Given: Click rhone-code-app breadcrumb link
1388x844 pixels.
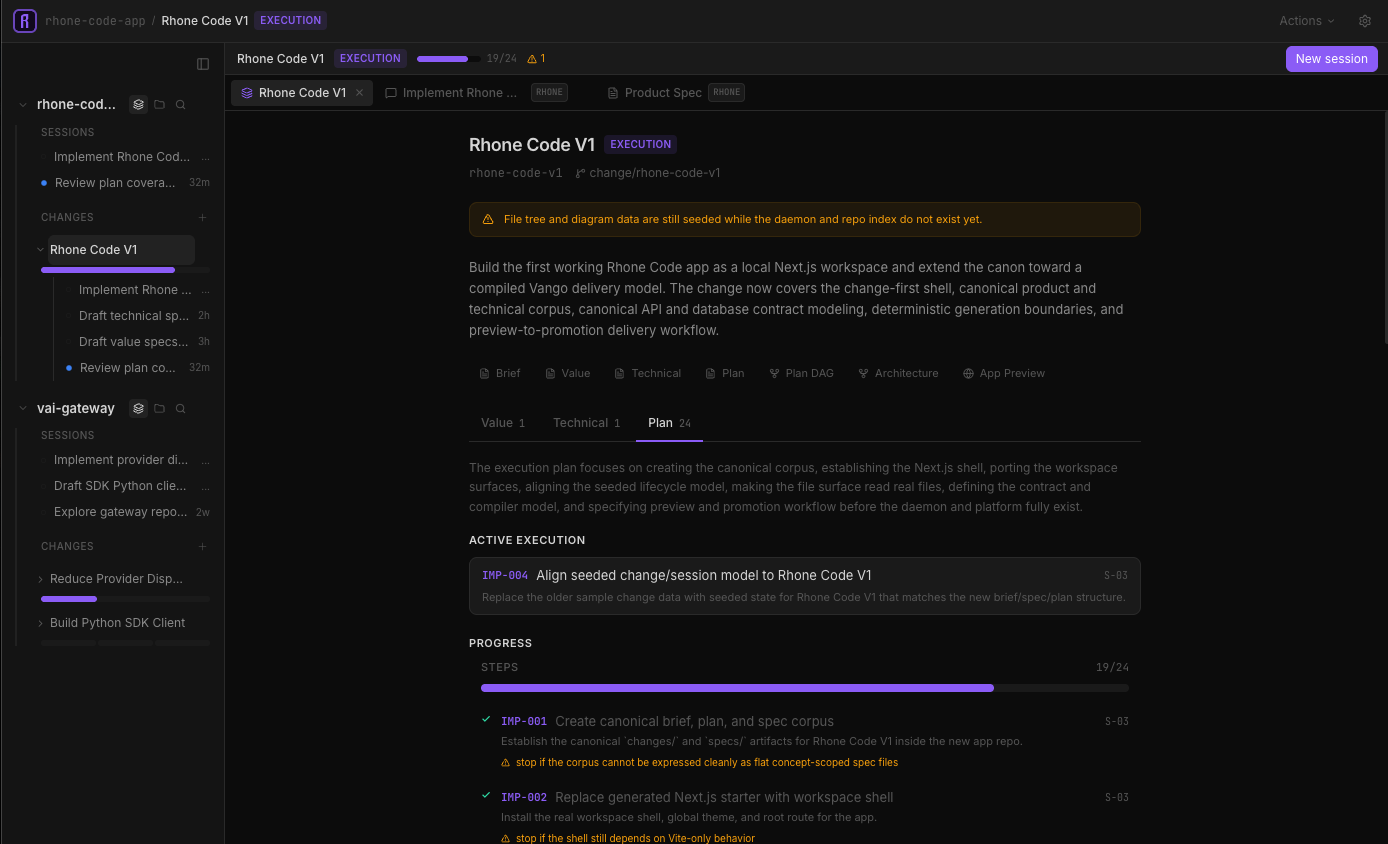Looking at the screenshot, I should (95, 21).
